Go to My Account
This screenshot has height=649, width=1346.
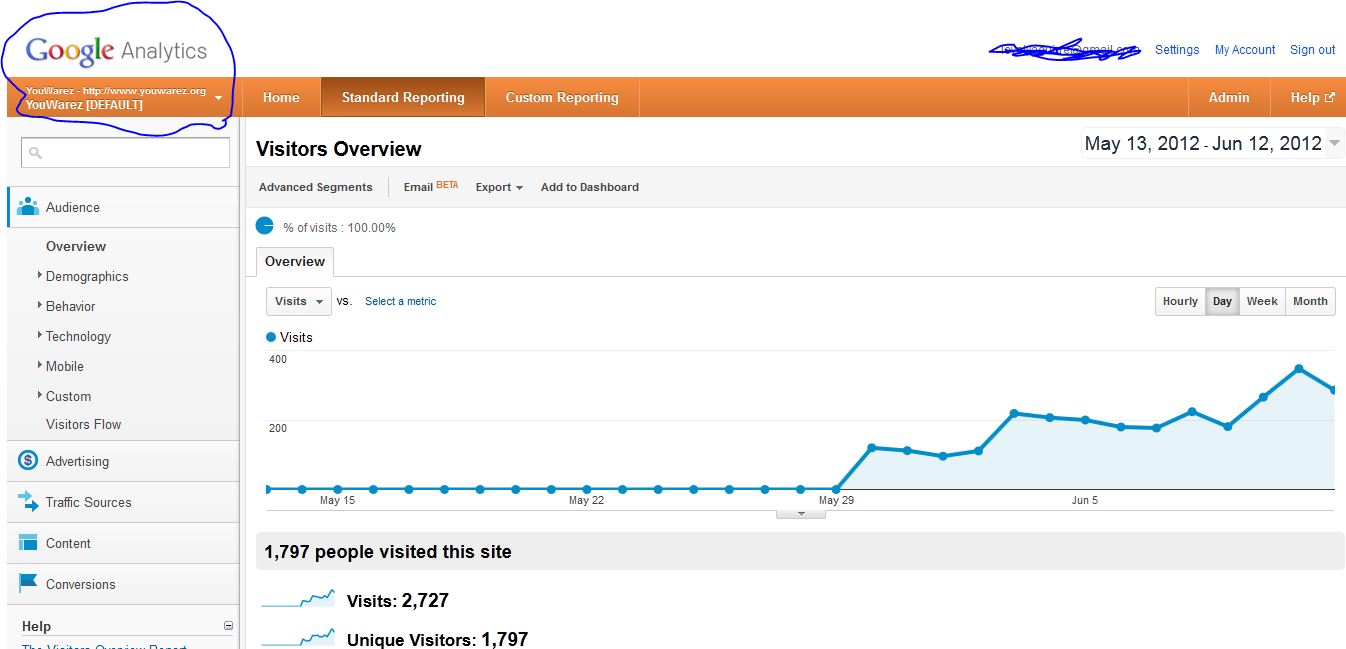coord(1245,50)
